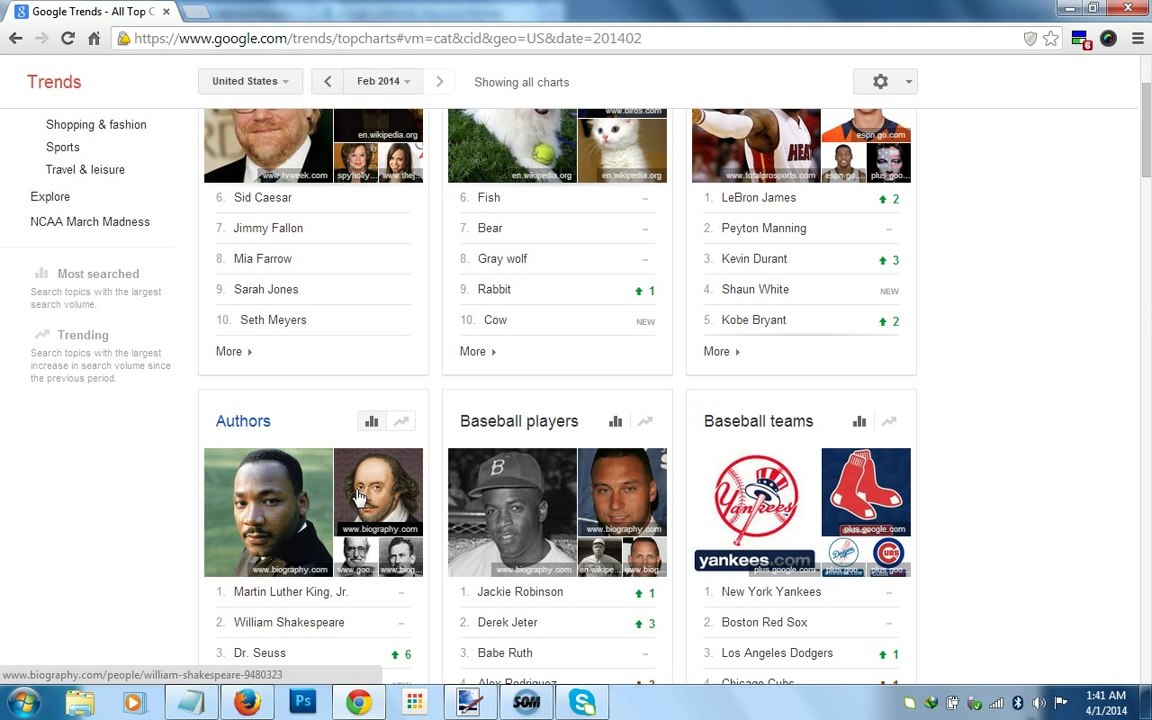Click the shield icon in the address bar
Viewport: 1152px width, 720px height.
(x=1030, y=38)
